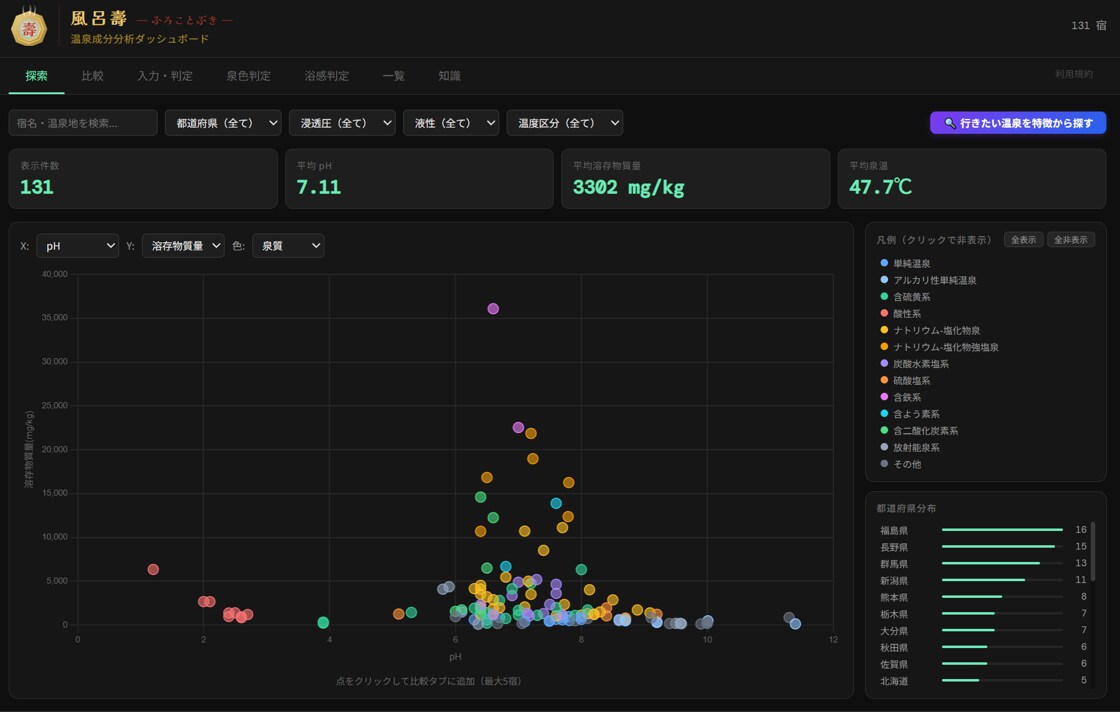Open the 比較 tab

click(x=92, y=76)
